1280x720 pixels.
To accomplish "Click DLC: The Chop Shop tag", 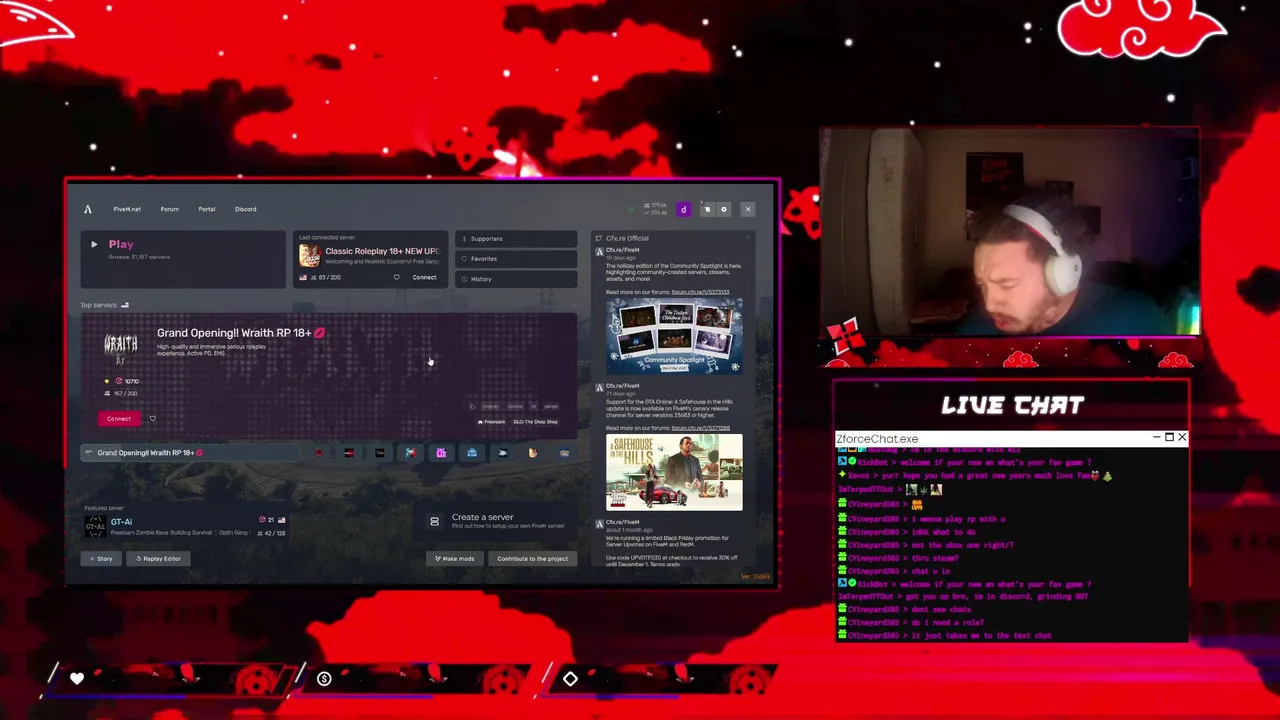I will click(535, 422).
